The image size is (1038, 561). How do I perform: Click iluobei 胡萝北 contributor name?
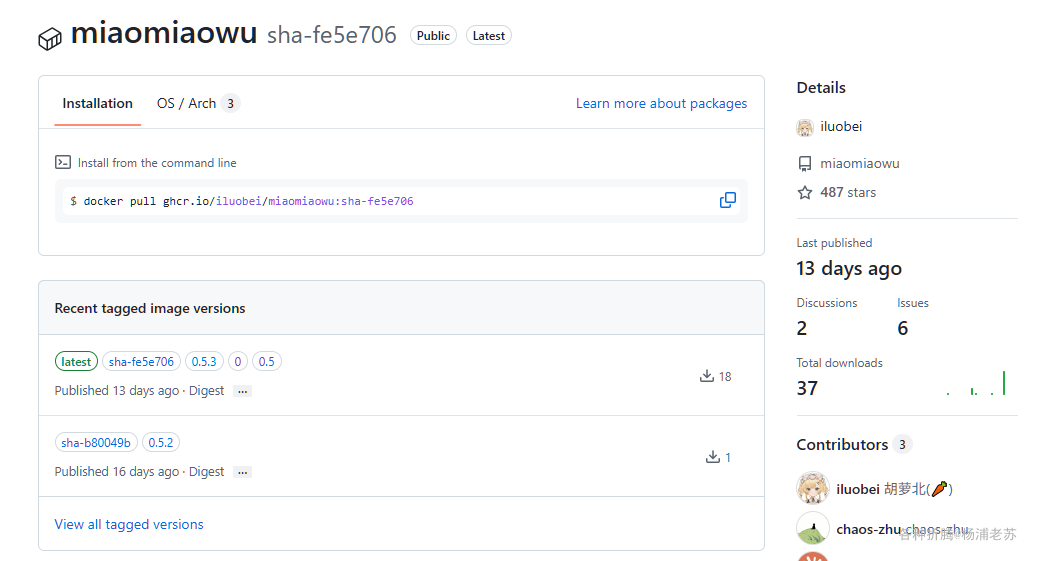click(894, 489)
